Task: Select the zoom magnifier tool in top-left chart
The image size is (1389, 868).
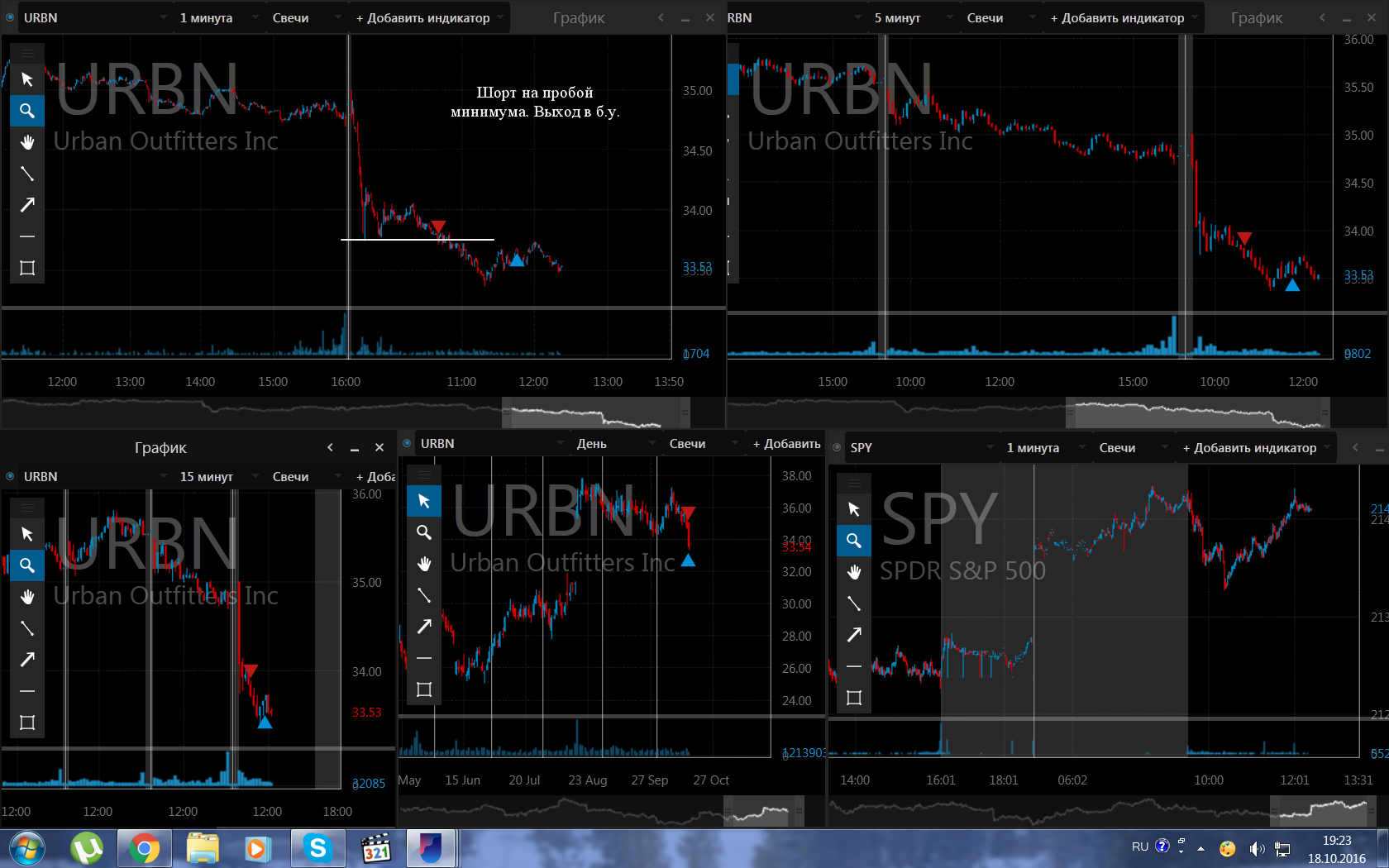Action: [27, 111]
